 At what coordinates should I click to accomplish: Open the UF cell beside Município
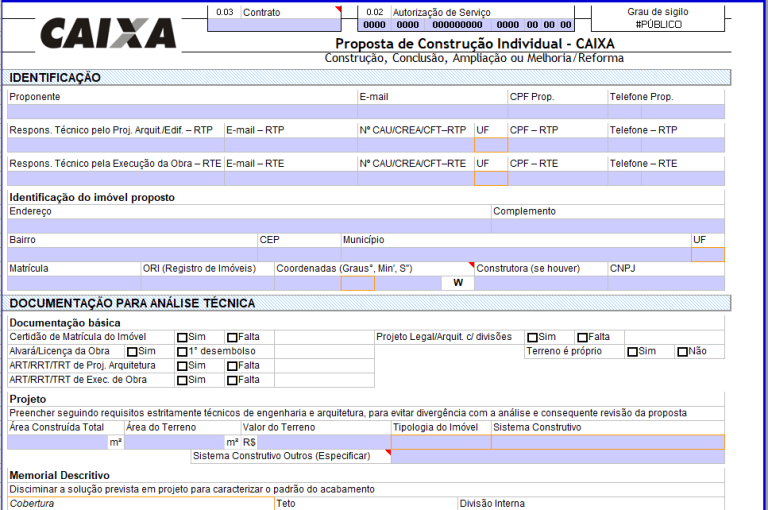707,255
